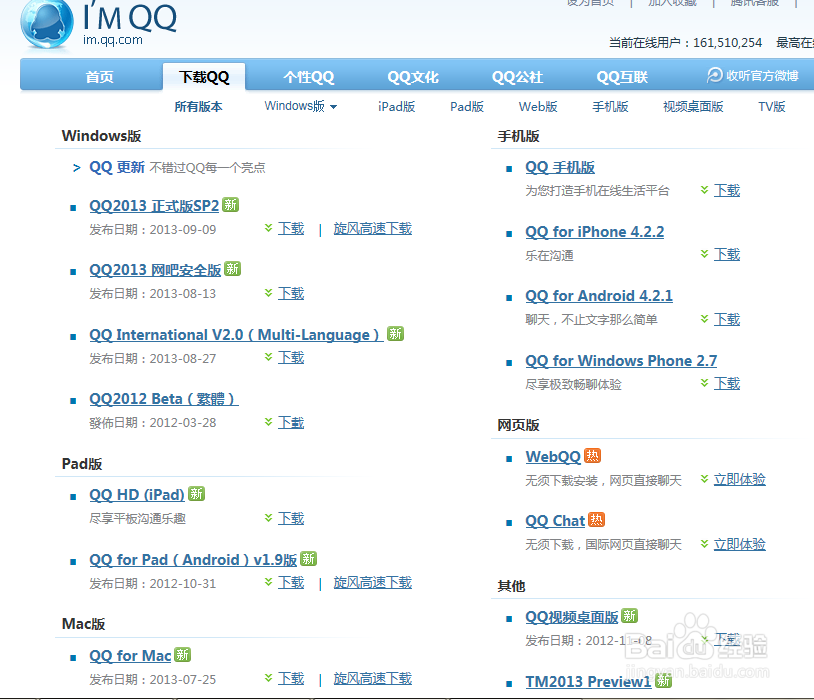The height and width of the screenshot is (700, 814).
Task: Click the green download arrow for QQ for Mac
Action: [x=268, y=678]
